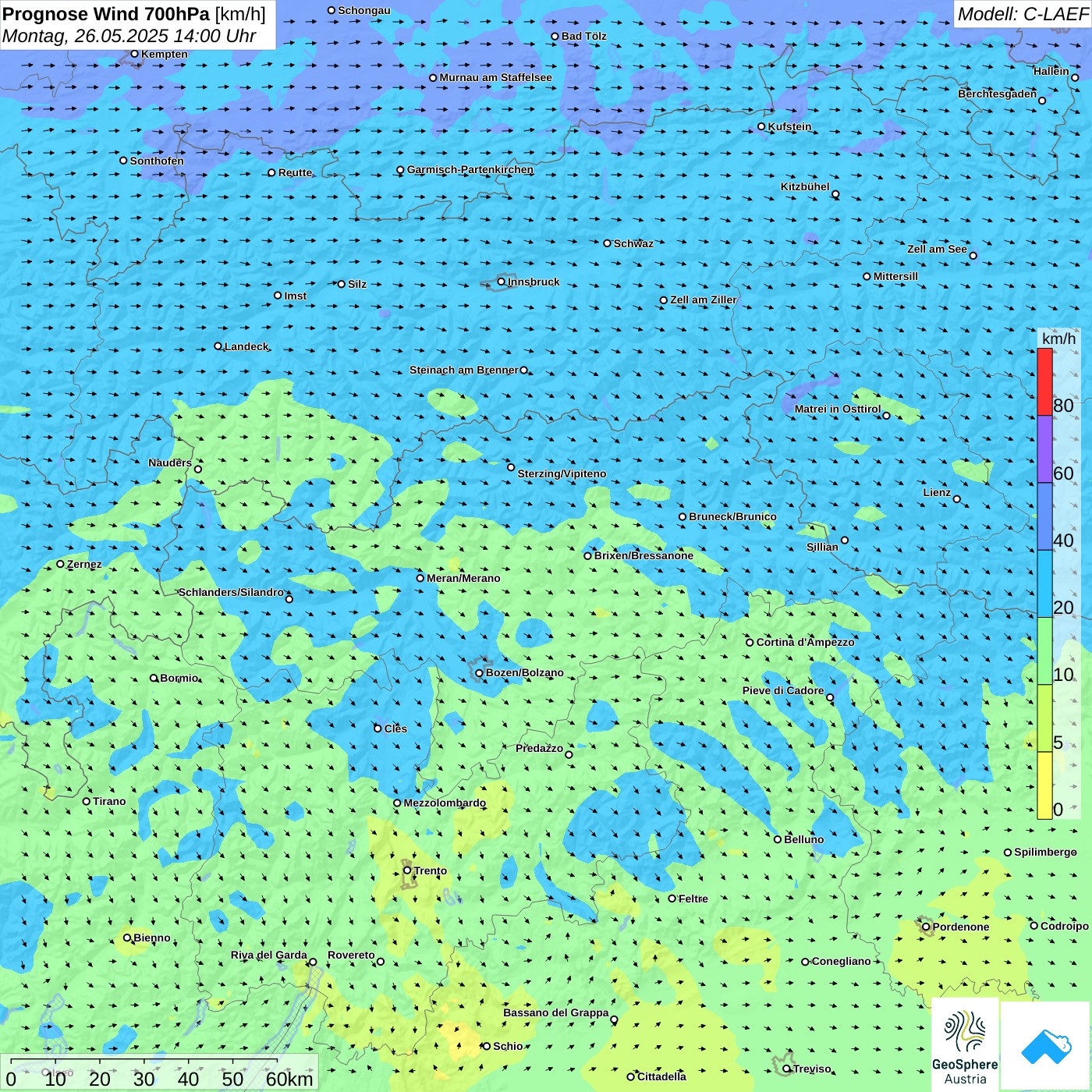Click the 'Meran/Merano' label
1092x1092 pixels.
pos(463,578)
